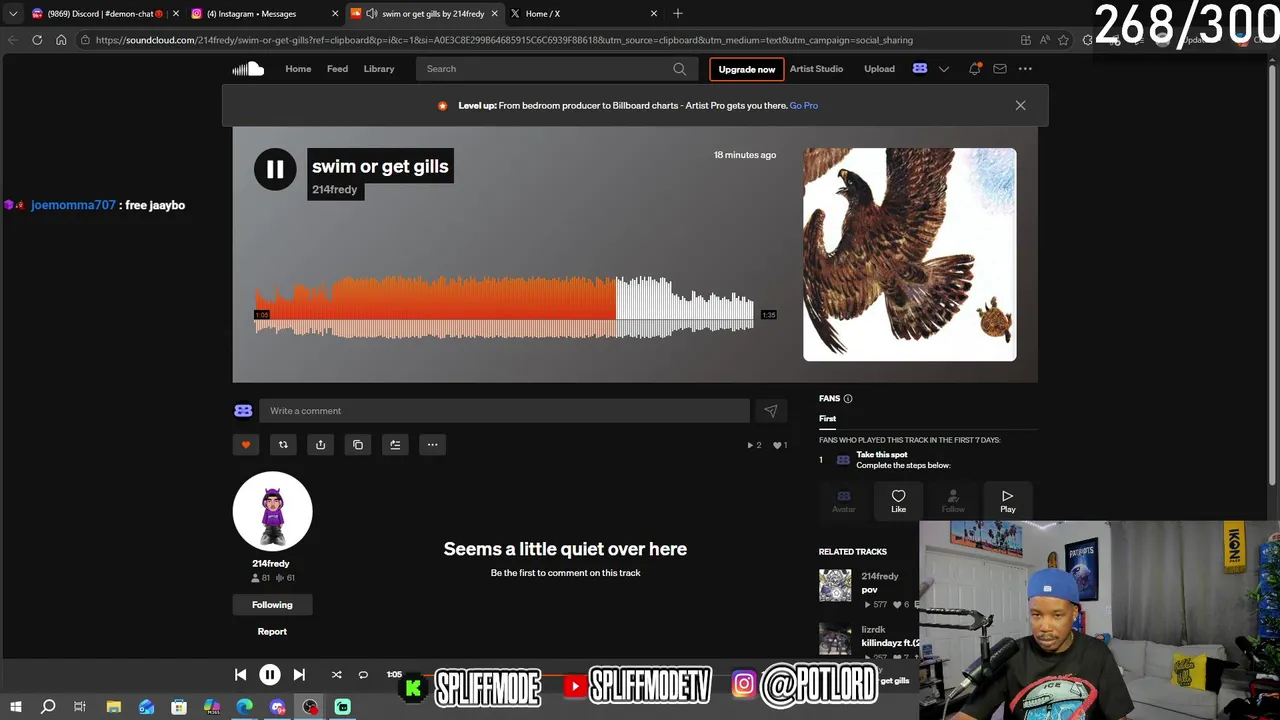The height and width of the screenshot is (720, 1280).
Task: Open related track pov by 214fredy
Action: (869, 590)
